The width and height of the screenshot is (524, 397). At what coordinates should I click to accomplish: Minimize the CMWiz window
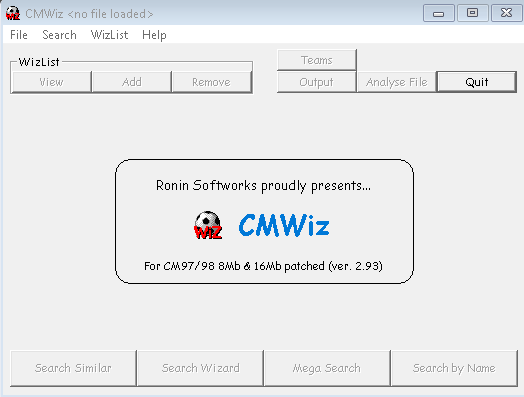click(438, 13)
